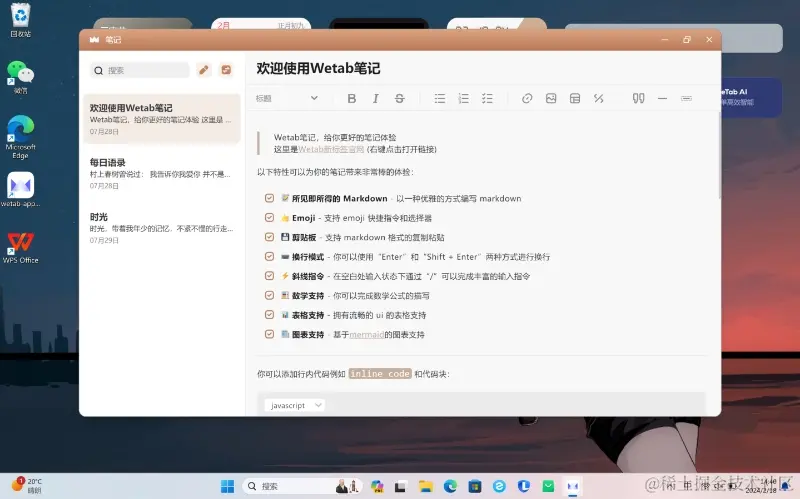The image size is (800, 499).
Task: Toggle the 剪贴板 checklist checkbox
Action: click(x=269, y=237)
